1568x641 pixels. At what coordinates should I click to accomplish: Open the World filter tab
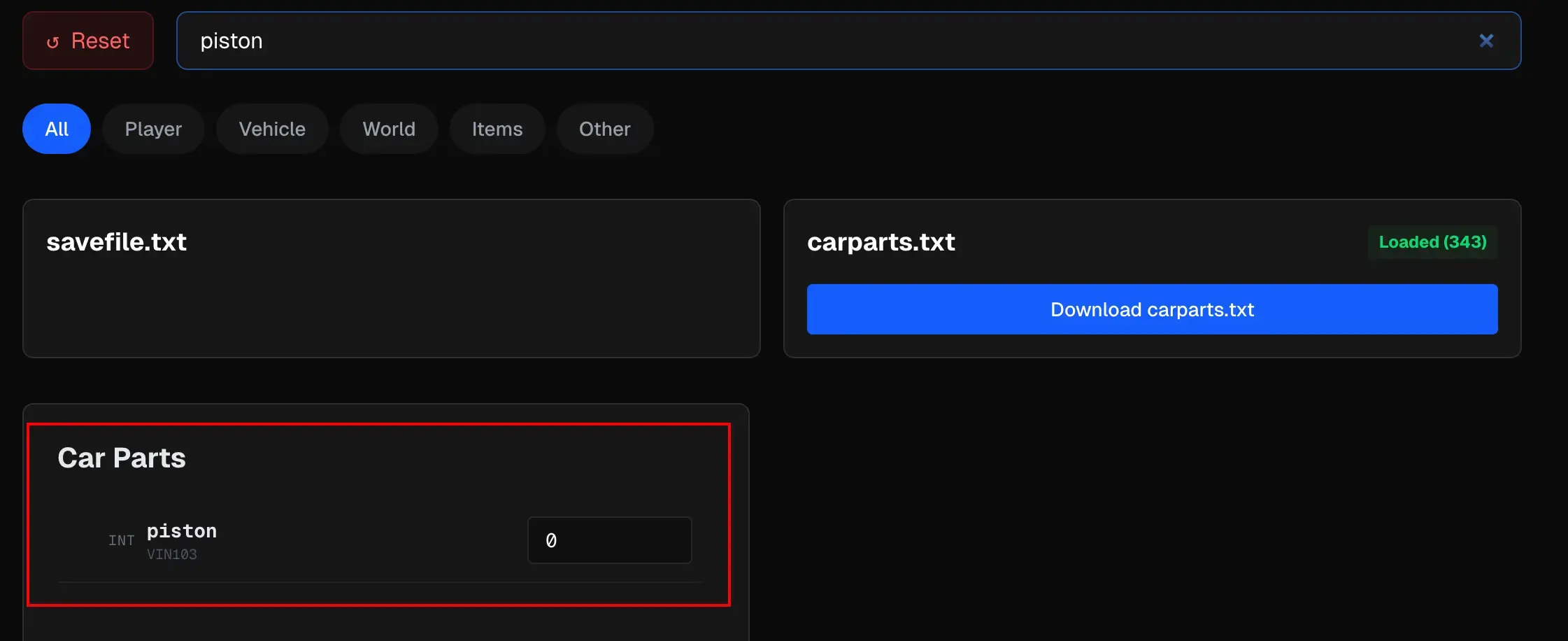pos(389,129)
